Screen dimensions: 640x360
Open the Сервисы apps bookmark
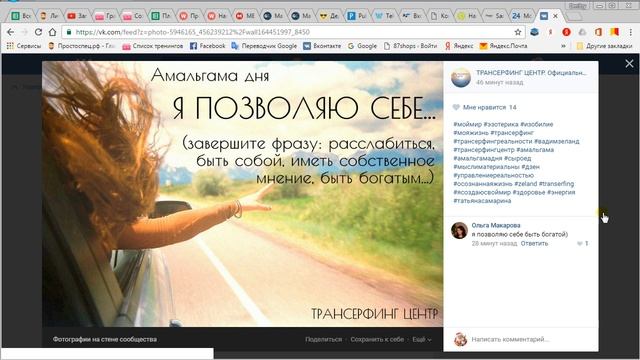click(x=24, y=46)
